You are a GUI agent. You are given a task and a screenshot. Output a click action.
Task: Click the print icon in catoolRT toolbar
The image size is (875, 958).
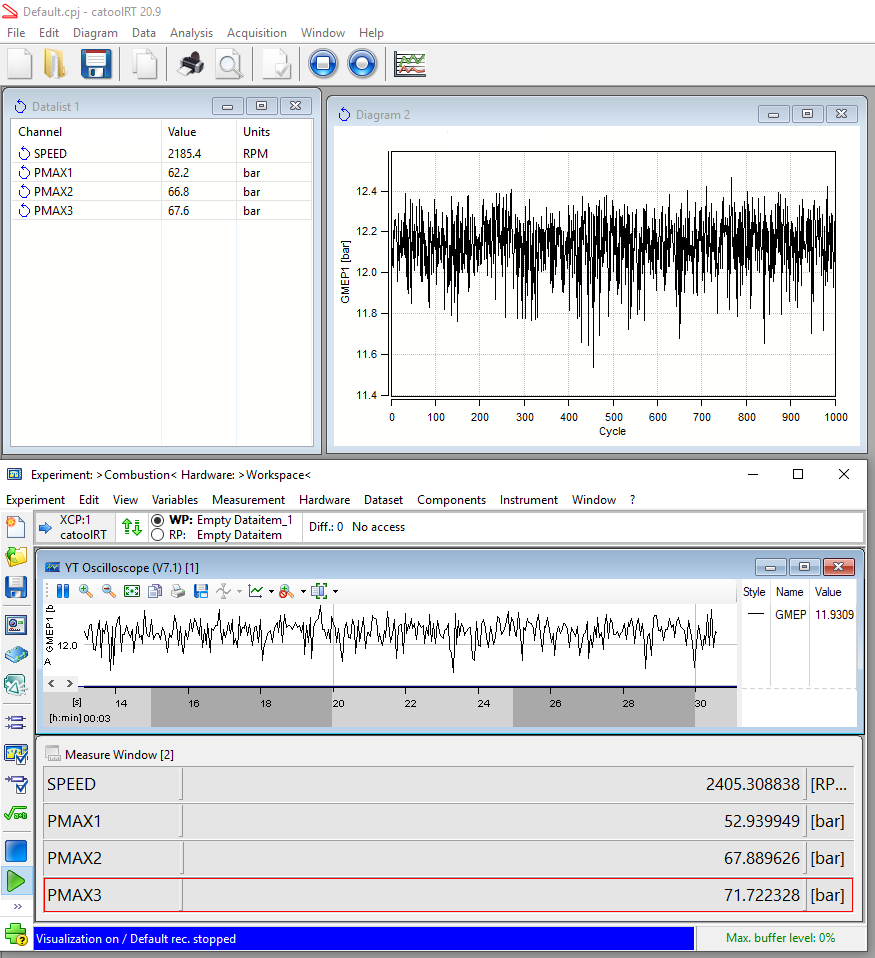pos(191,64)
